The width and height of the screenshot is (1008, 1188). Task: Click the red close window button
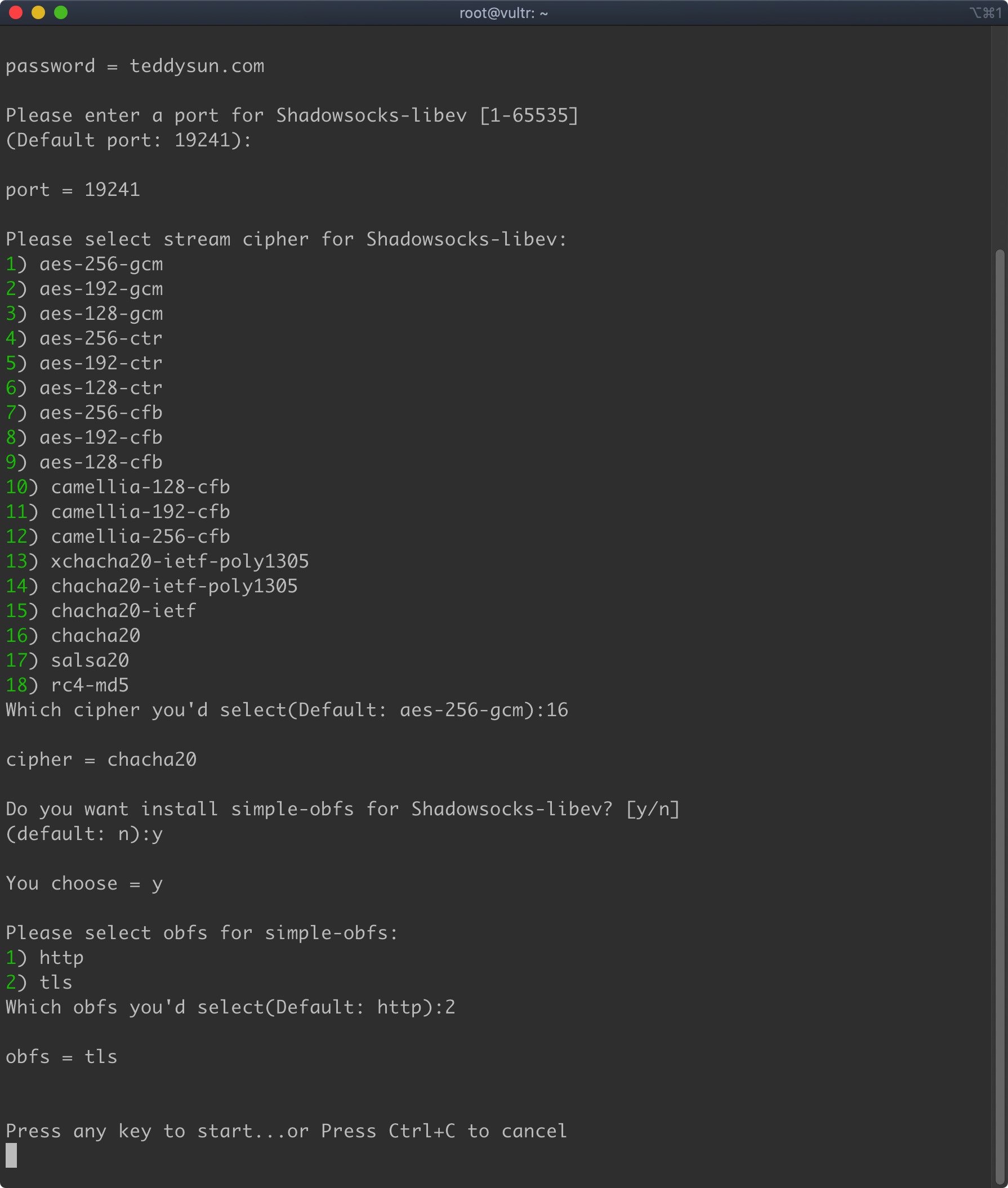16,12
